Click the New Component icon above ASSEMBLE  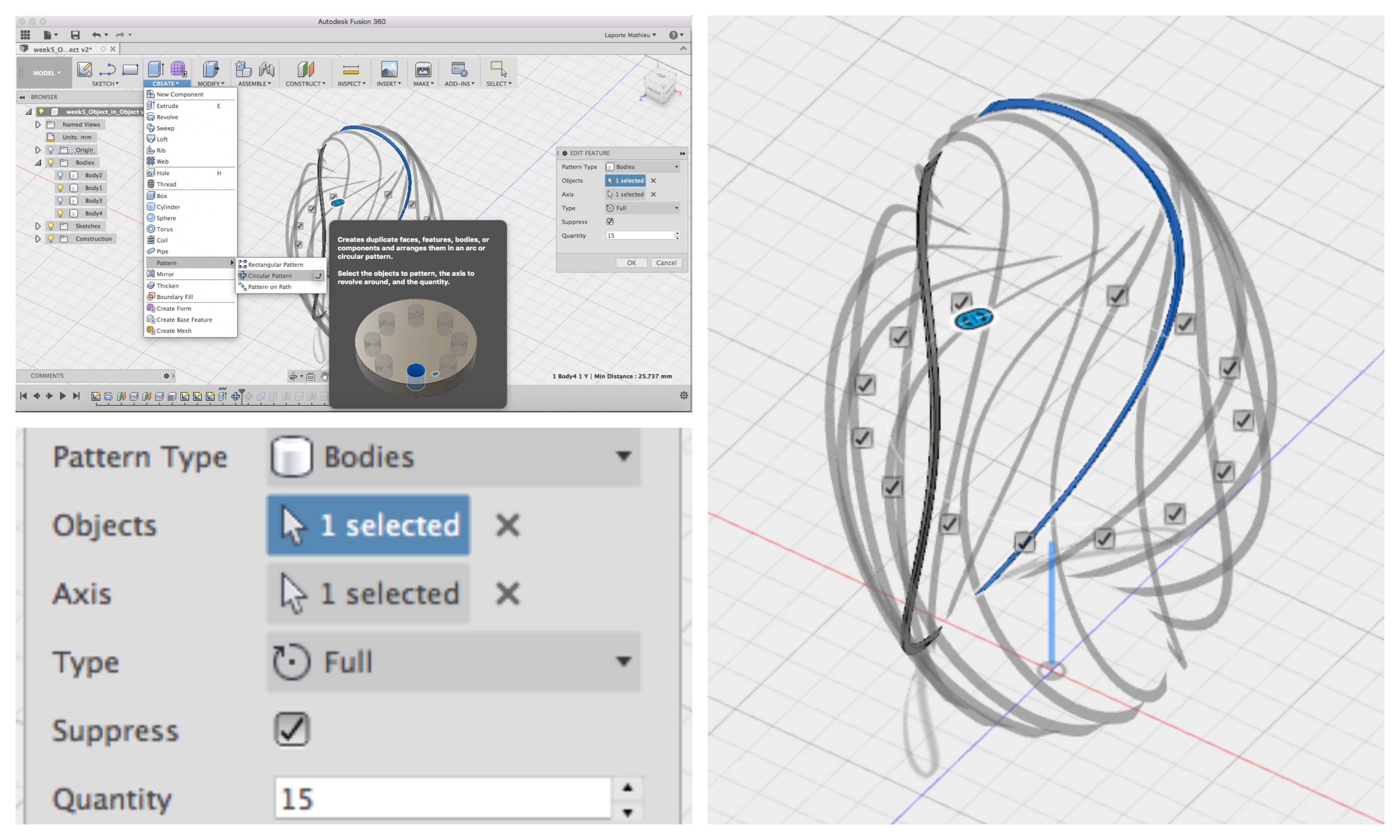(243, 69)
